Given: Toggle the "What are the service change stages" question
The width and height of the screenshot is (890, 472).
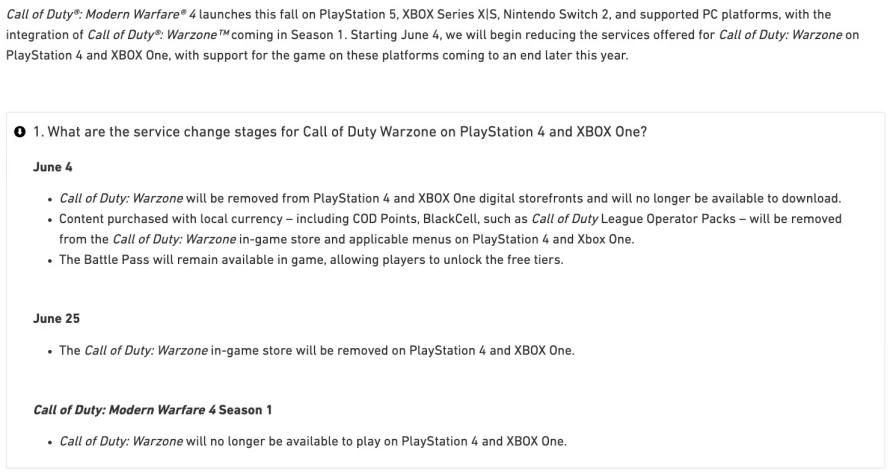Looking at the screenshot, I should (x=340, y=132).
